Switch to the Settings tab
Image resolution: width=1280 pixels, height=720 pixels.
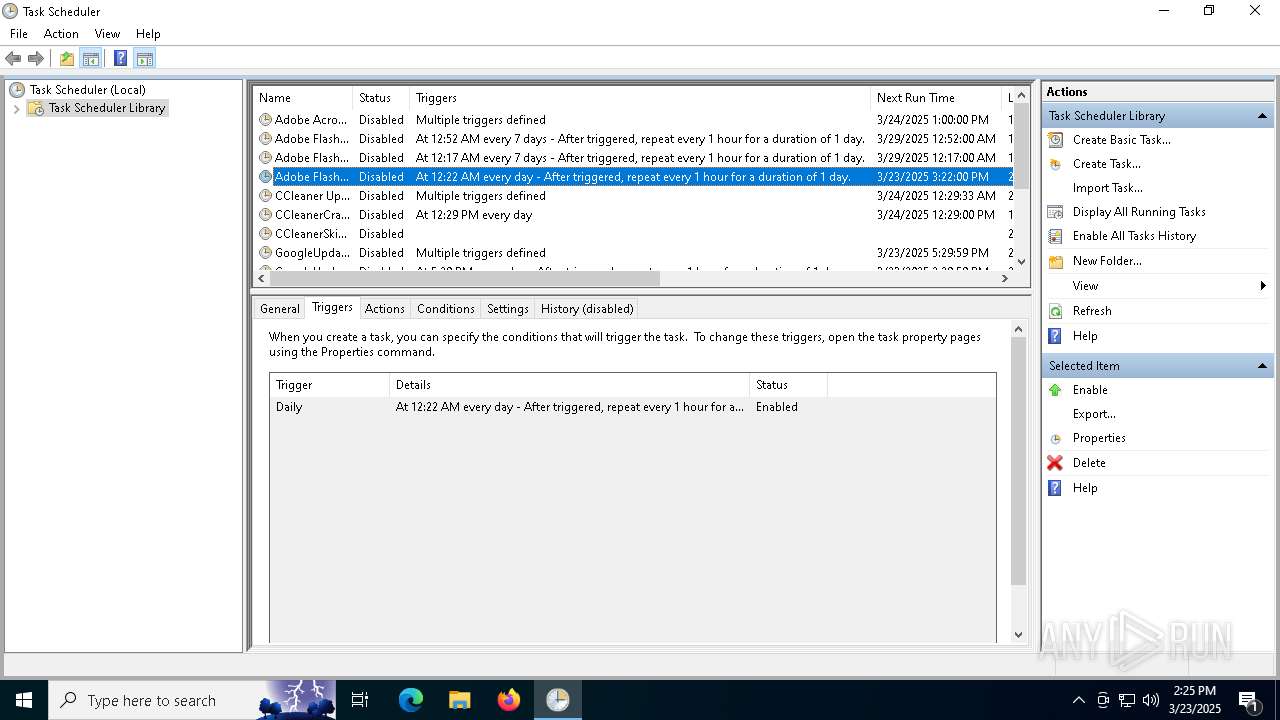tap(508, 309)
